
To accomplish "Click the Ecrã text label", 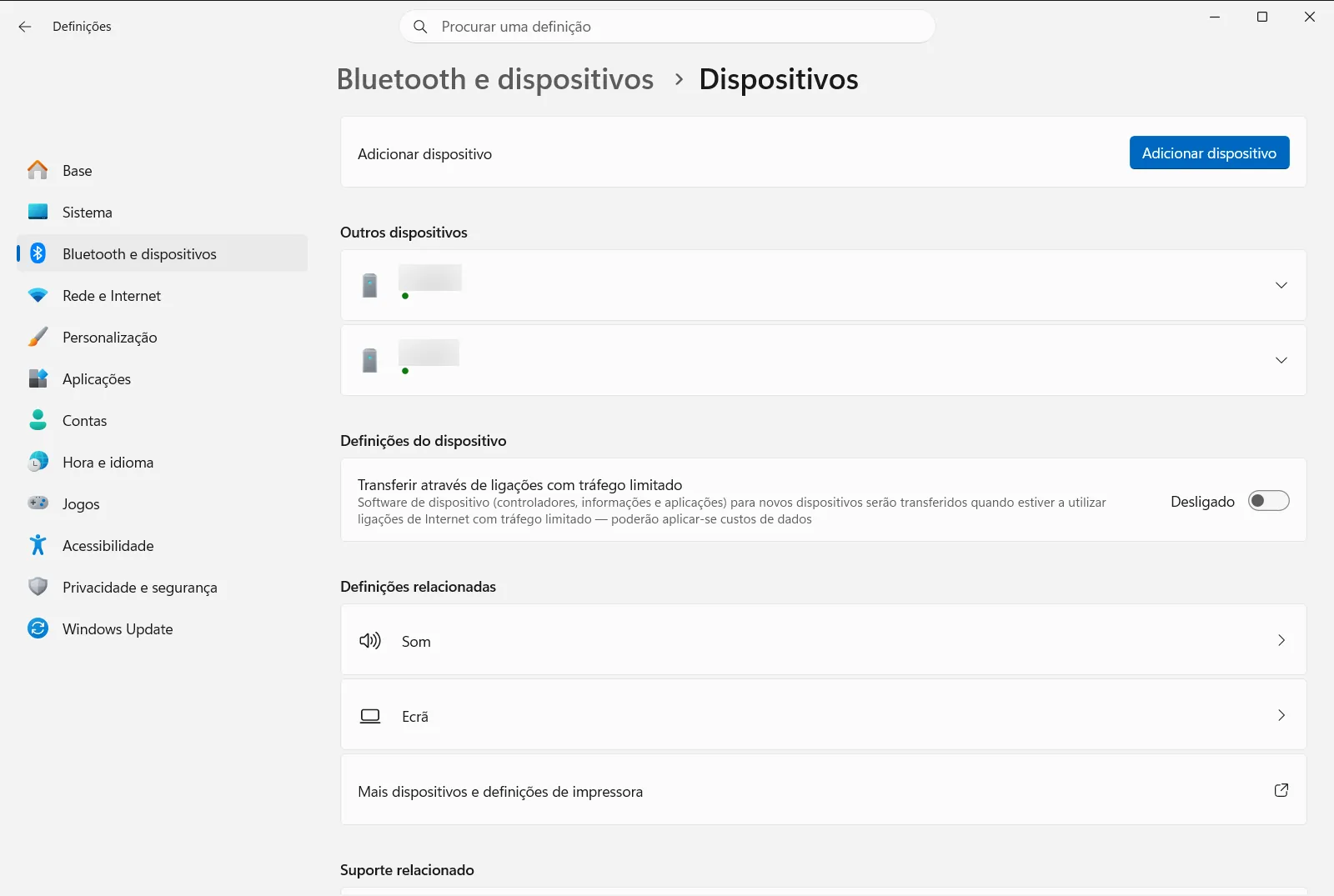I will point(415,716).
